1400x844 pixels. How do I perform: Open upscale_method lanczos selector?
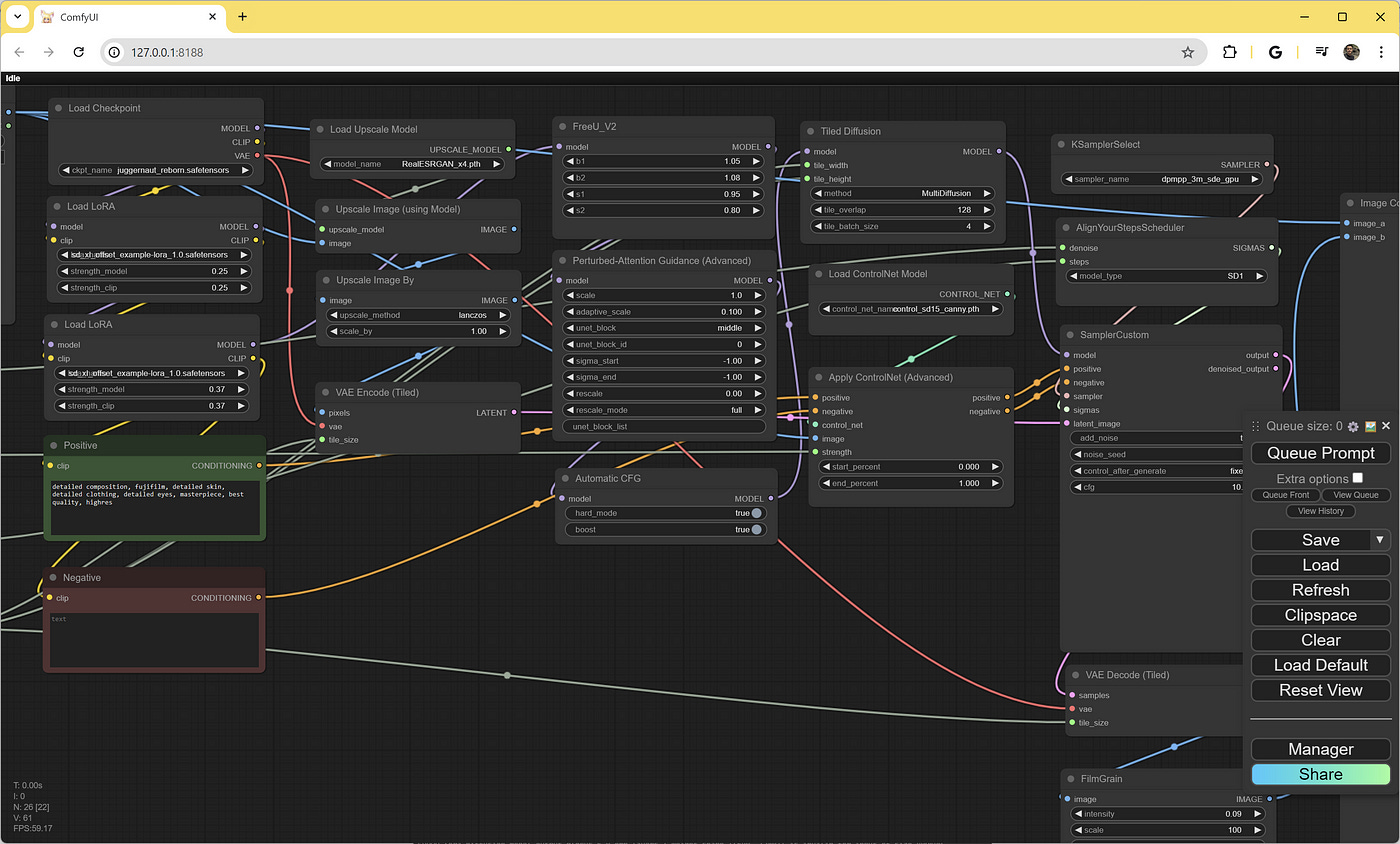(x=418, y=315)
